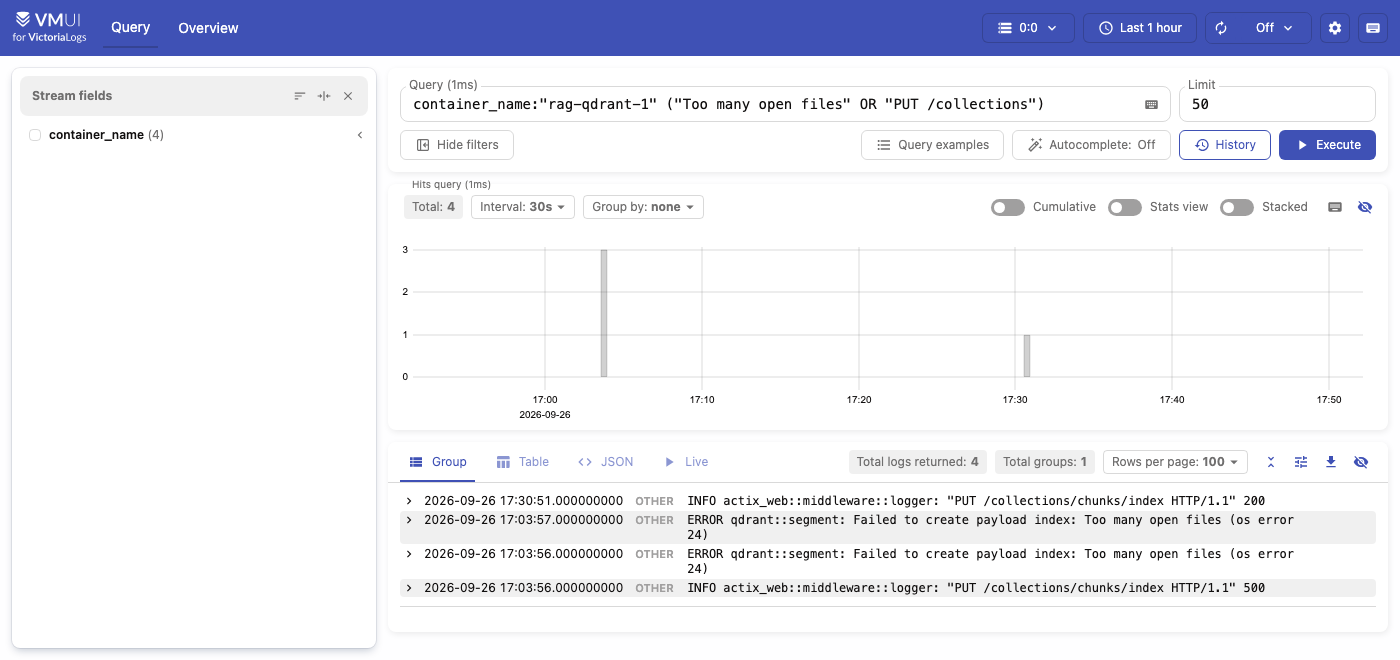Click the keyboard icon in query field
This screenshot has width=1400, height=660.
click(1151, 104)
